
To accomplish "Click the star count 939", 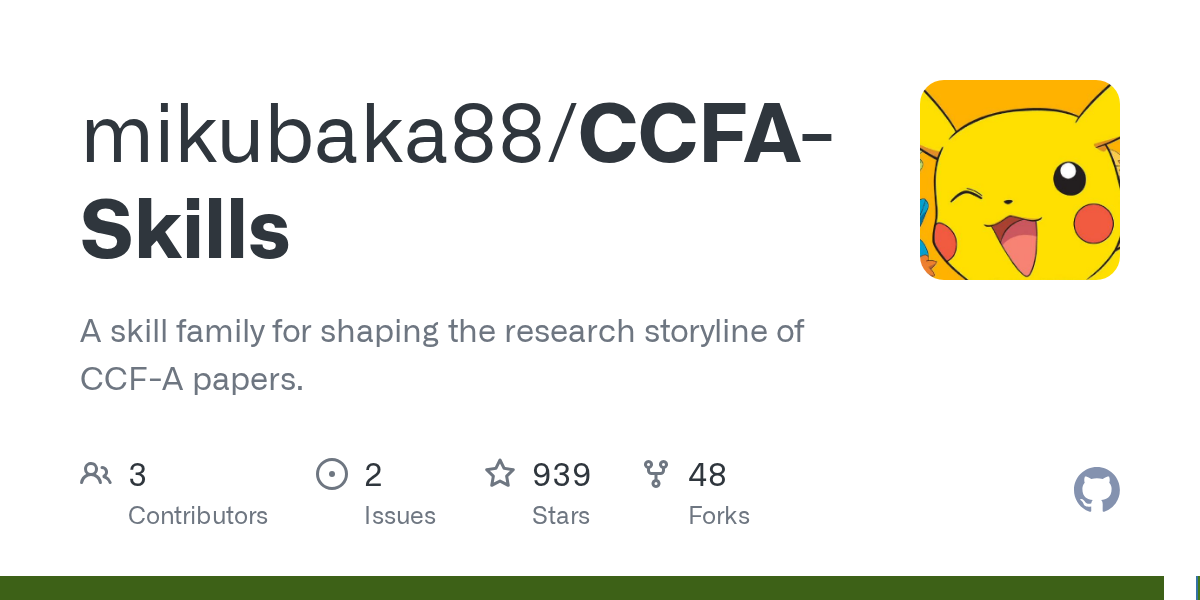I will tap(561, 475).
